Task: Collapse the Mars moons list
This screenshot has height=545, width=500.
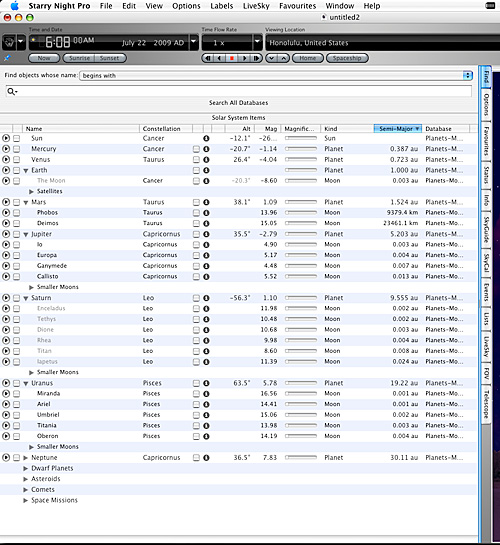Action: point(26,203)
